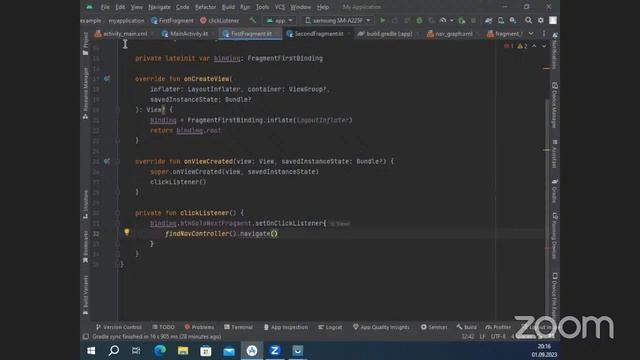The width and height of the screenshot is (640, 360).
Task: Click the clickListener breadcrumb in navigation bar
Action: click(x=220, y=20)
